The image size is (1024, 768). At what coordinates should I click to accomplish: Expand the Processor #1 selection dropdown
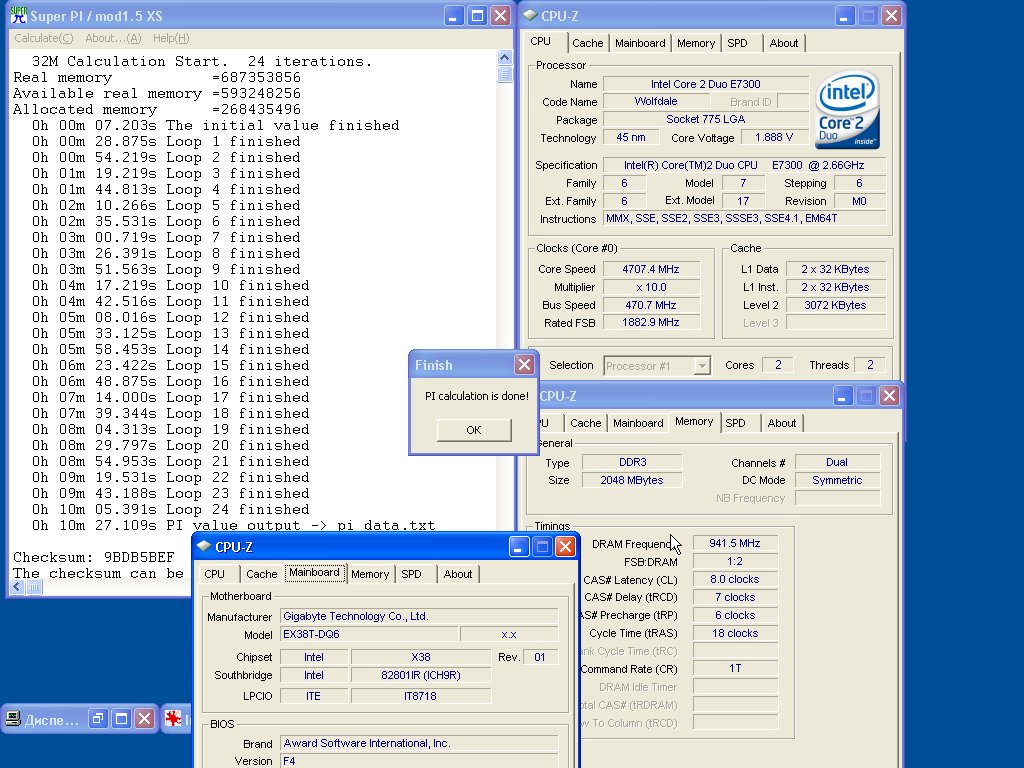(x=702, y=366)
